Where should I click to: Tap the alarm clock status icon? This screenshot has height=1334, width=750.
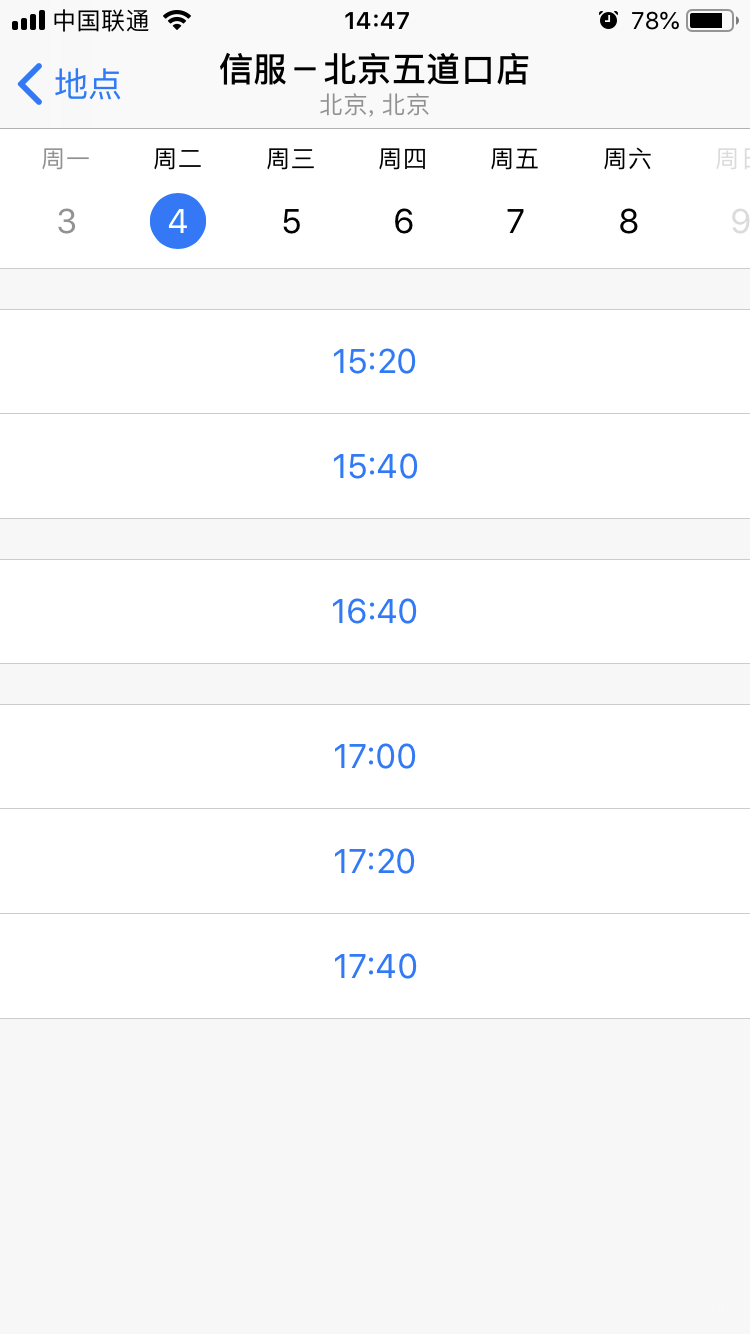[x=608, y=20]
